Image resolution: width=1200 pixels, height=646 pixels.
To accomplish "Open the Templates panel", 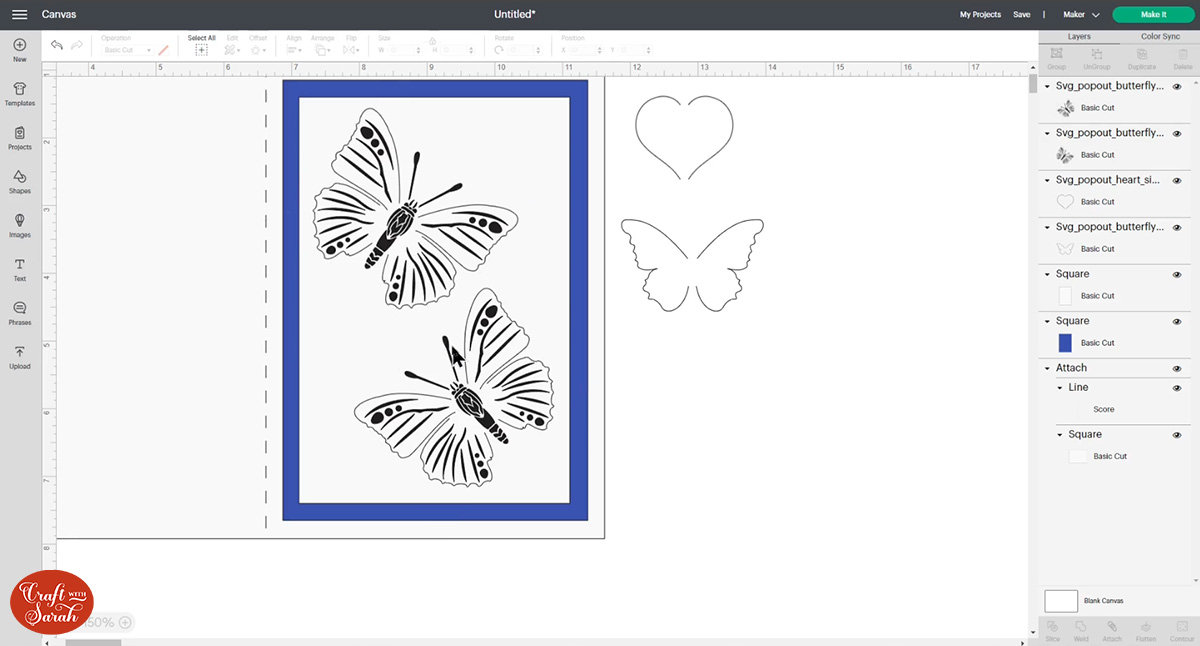I will coord(19,92).
